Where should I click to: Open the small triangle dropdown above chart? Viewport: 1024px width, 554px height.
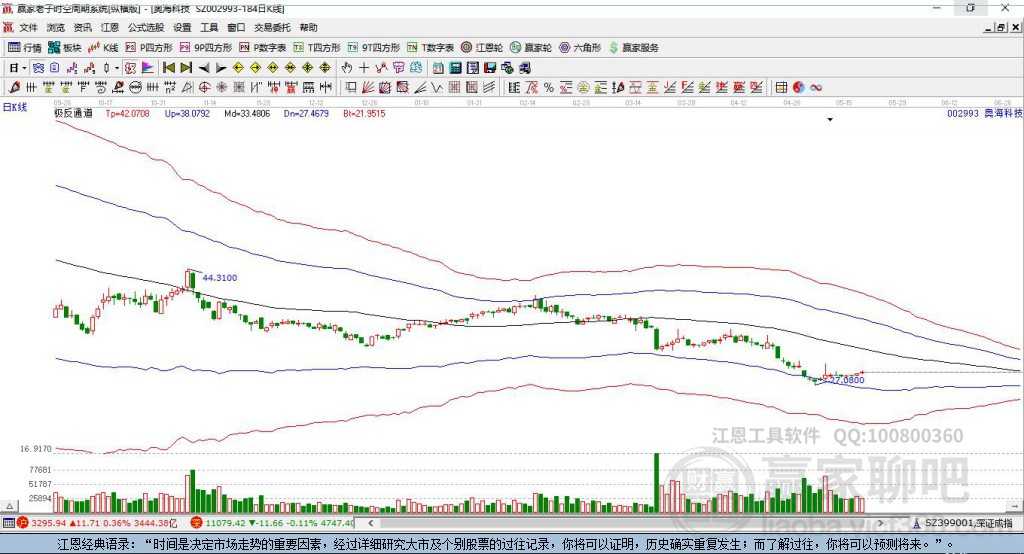830,120
